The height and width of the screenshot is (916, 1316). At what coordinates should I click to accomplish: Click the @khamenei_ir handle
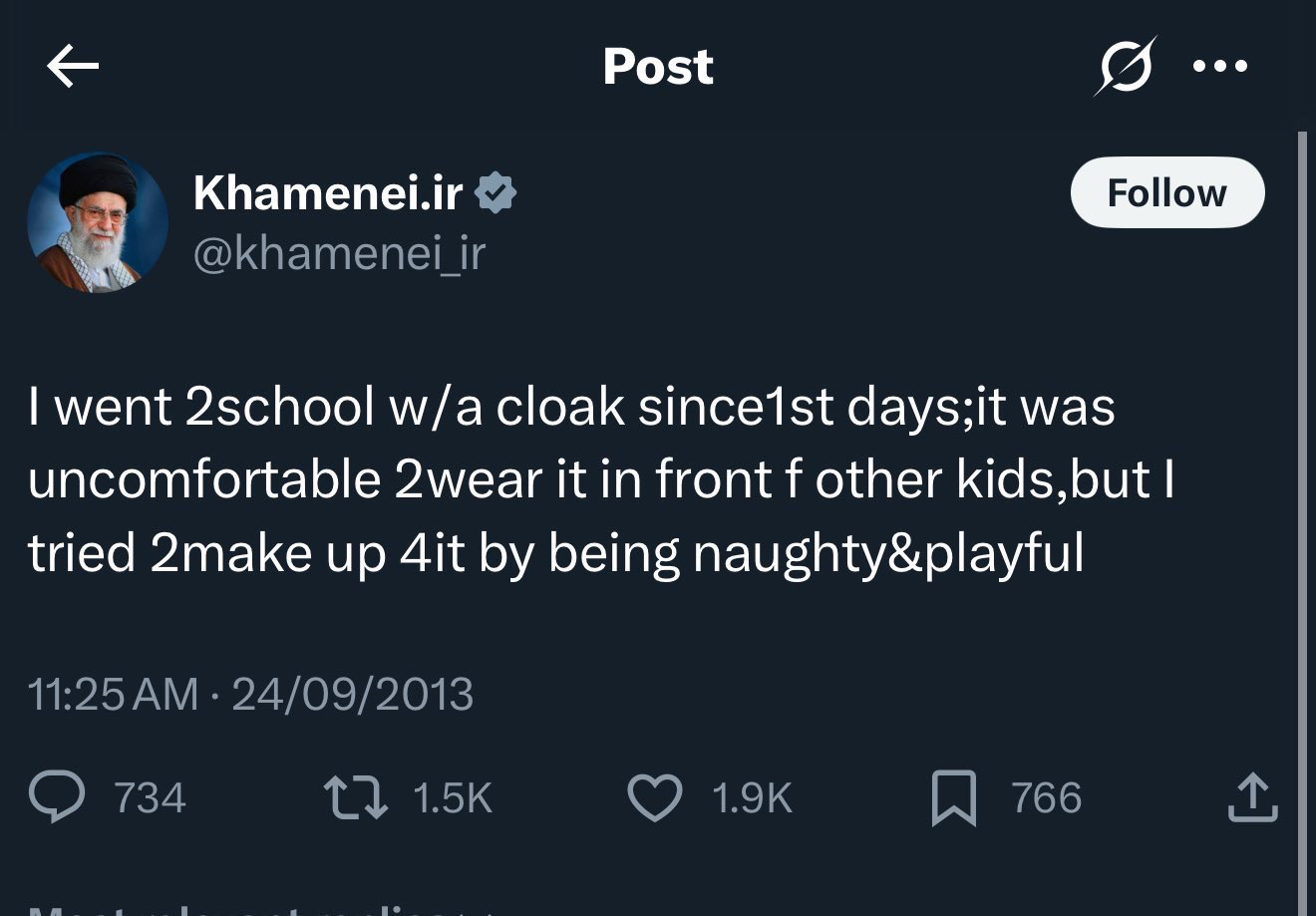point(338,253)
